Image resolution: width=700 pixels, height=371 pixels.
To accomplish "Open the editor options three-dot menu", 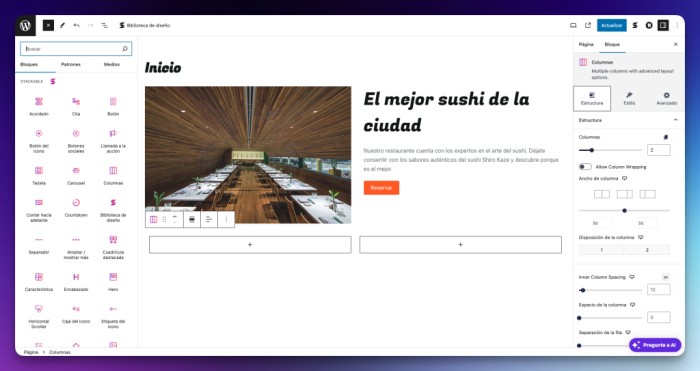I will 677,25.
